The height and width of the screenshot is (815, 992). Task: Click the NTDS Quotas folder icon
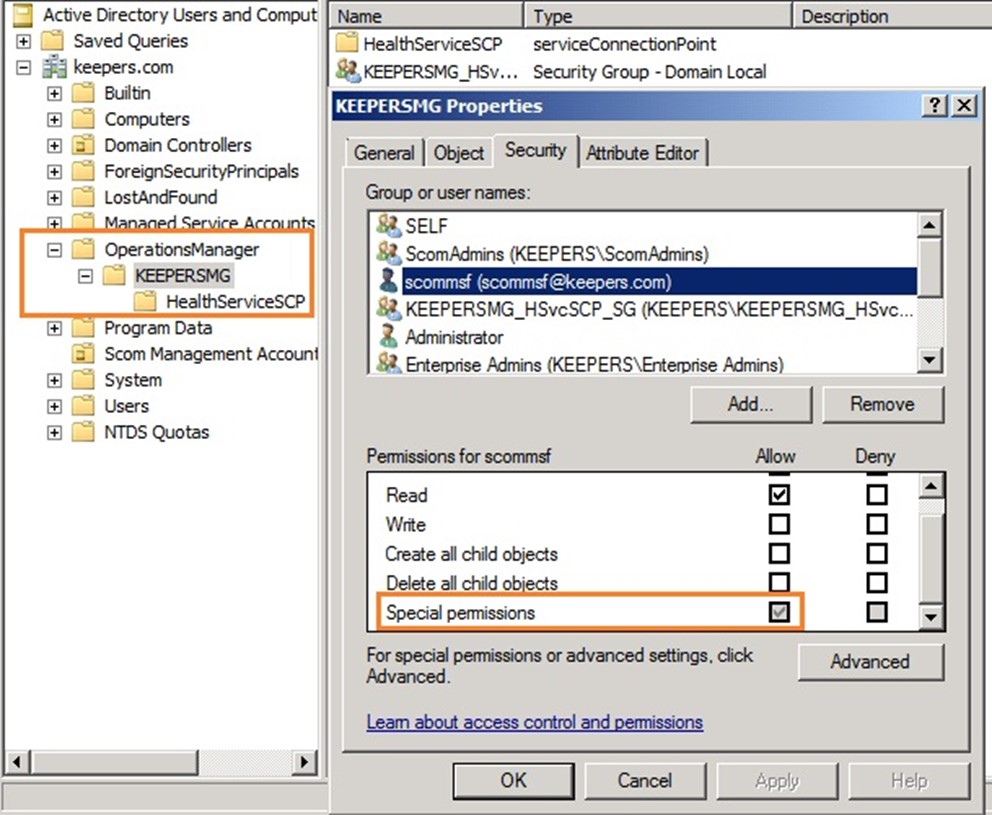coord(84,432)
